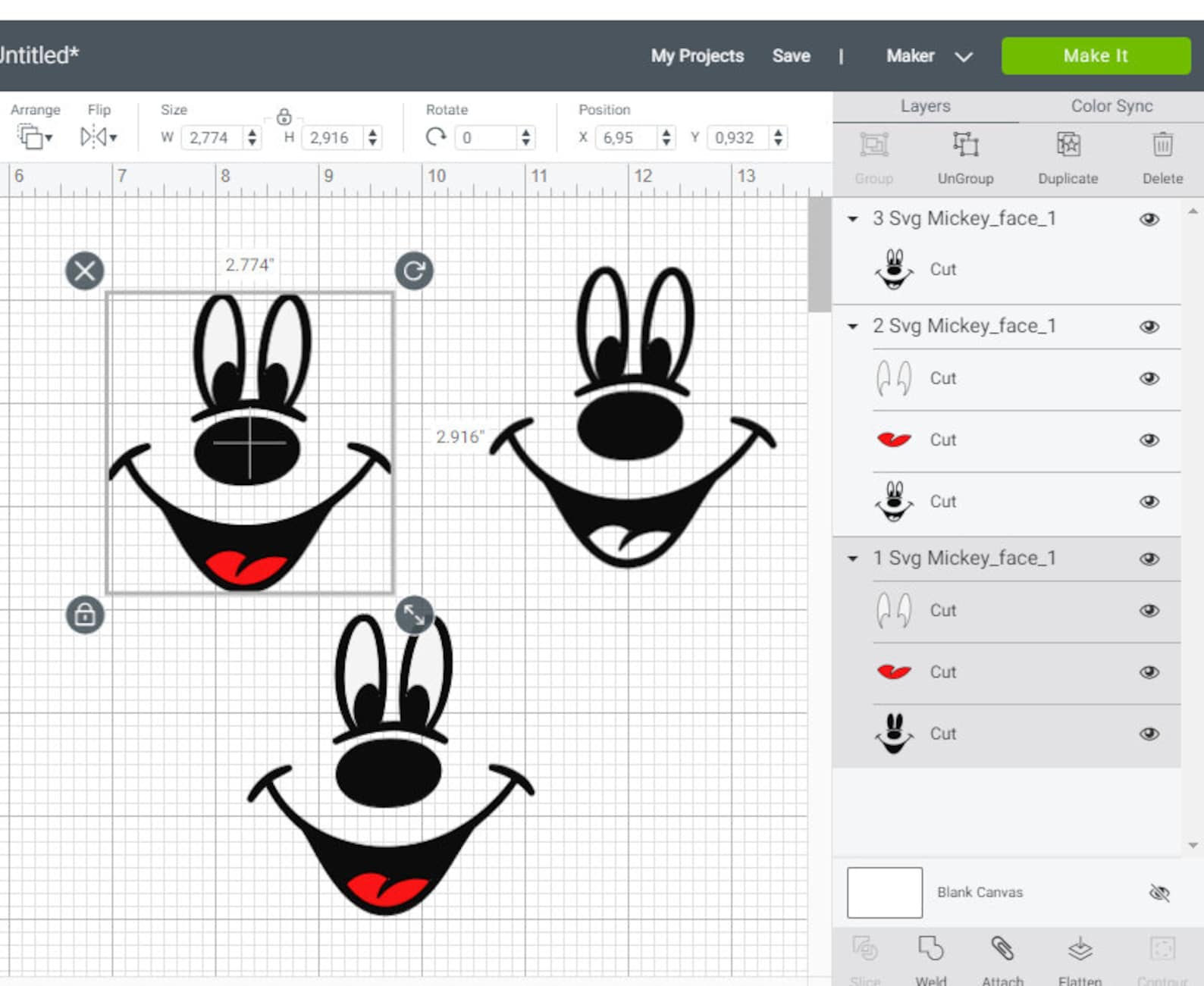Select eyes layer thumbnail in group 2
This screenshot has width=1204, height=986.
pos(894,378)
